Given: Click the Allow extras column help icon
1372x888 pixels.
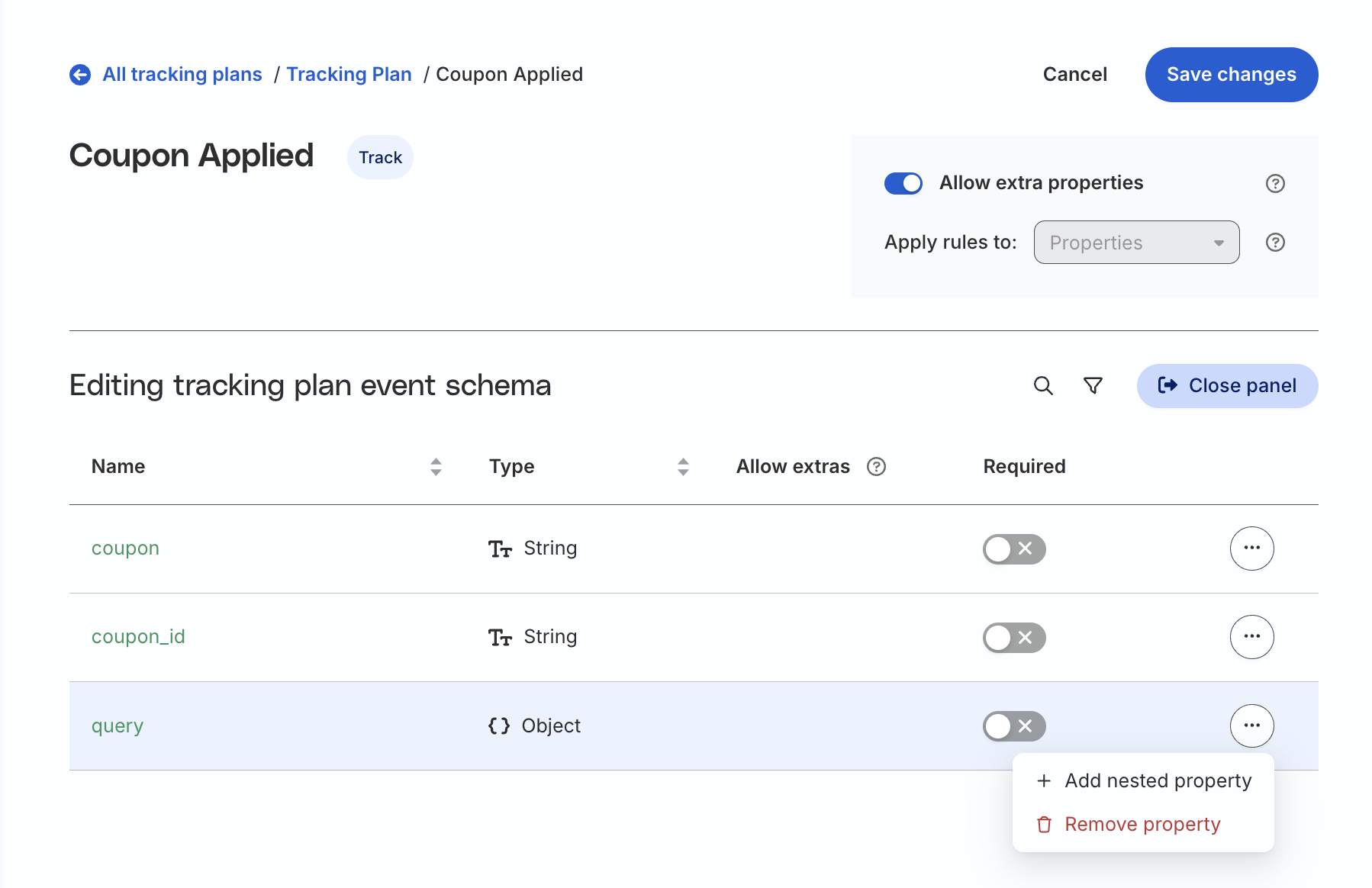Looking at the screenshot, I should [876, 467].
